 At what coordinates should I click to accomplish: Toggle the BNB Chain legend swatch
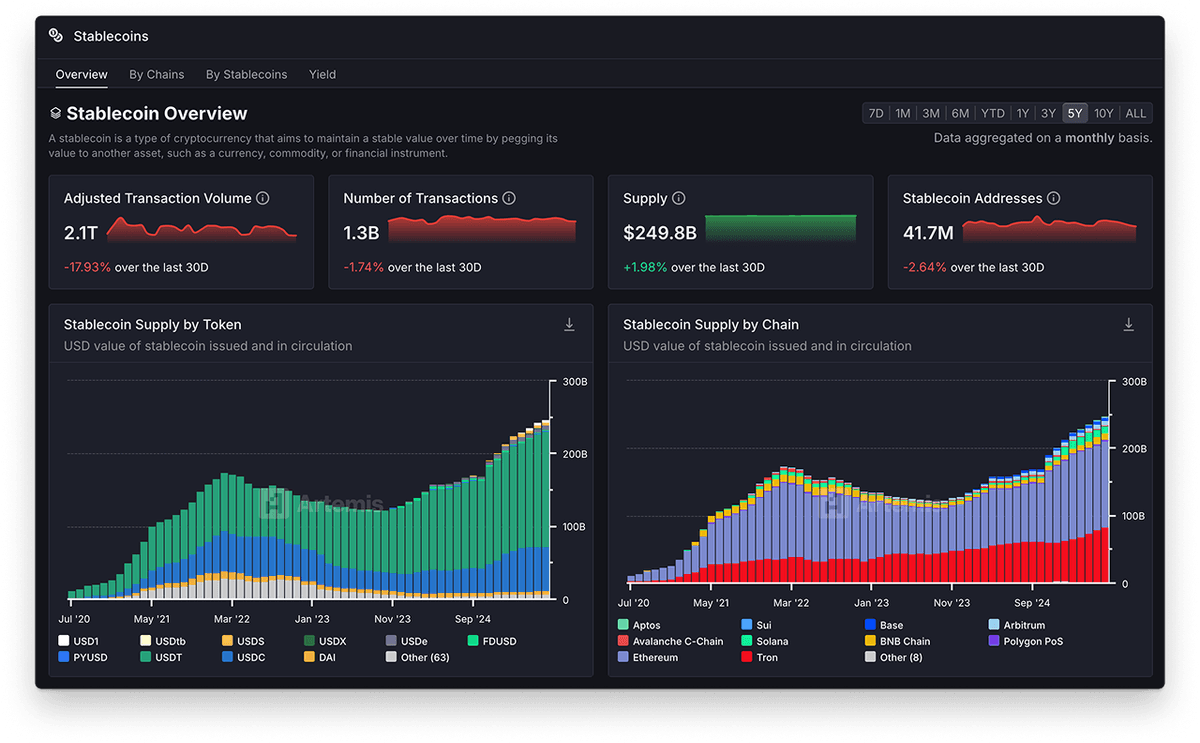[870, 641]
